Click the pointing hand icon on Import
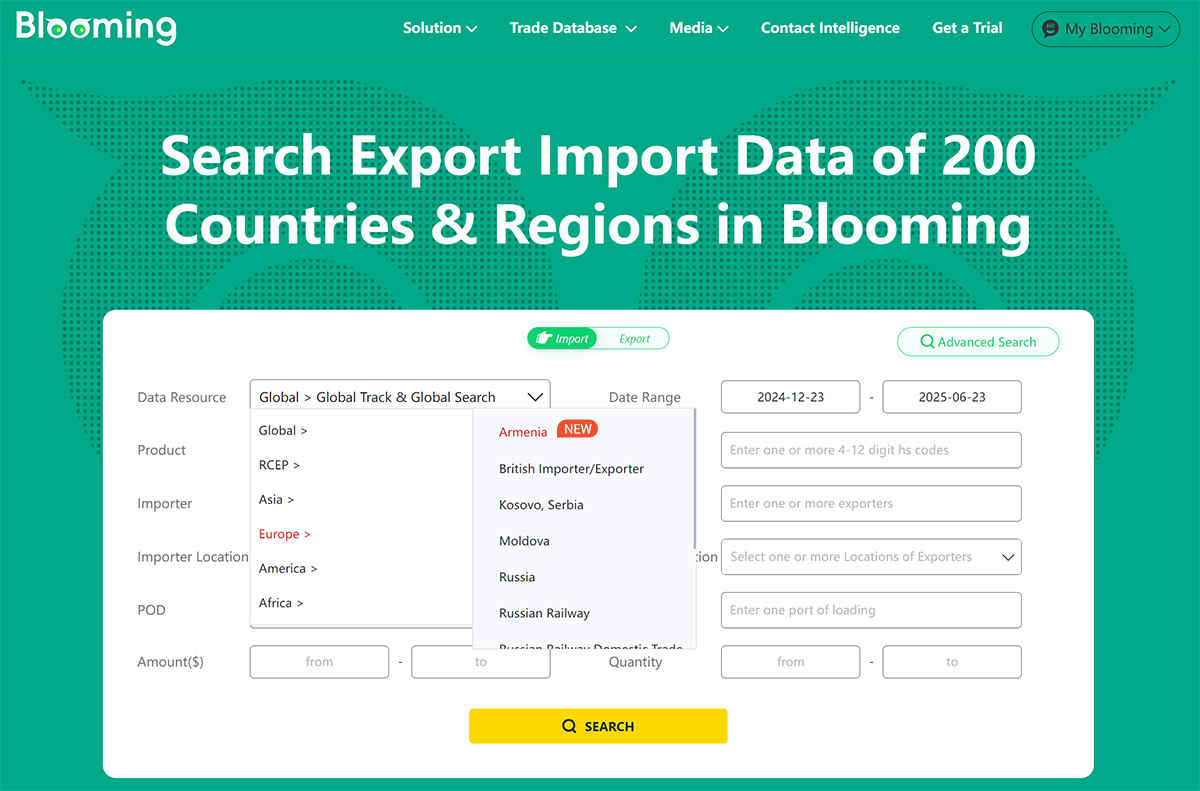 click(x=544, y=339)
